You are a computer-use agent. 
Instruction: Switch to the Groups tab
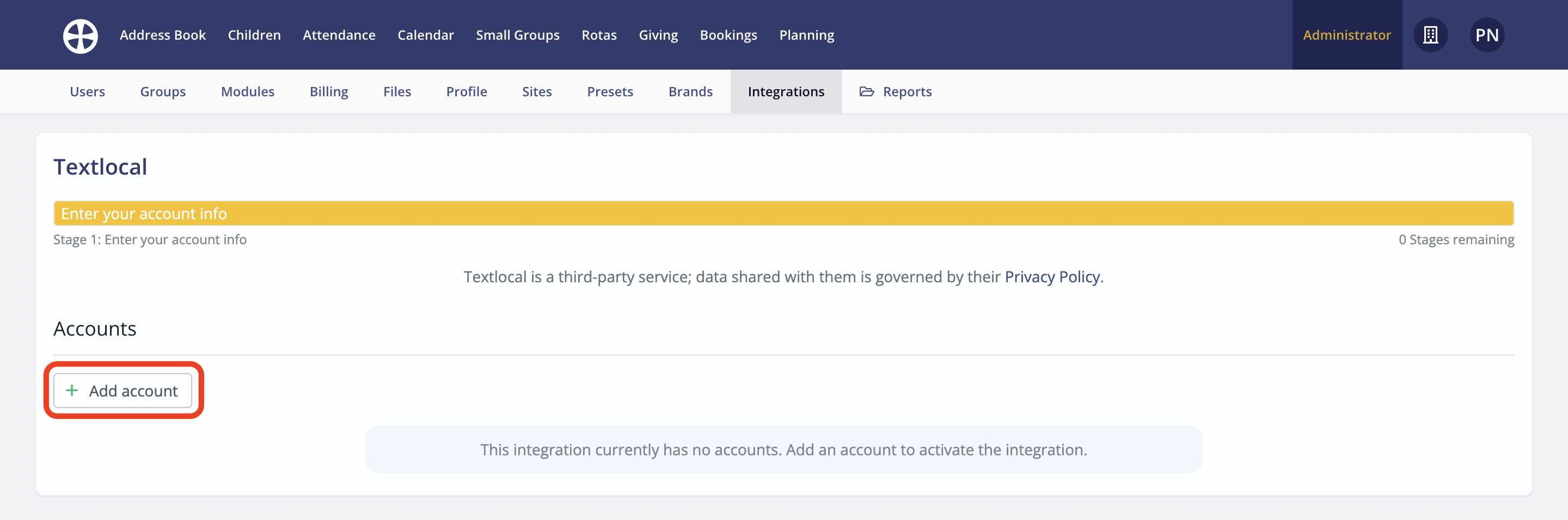point(163,91)
